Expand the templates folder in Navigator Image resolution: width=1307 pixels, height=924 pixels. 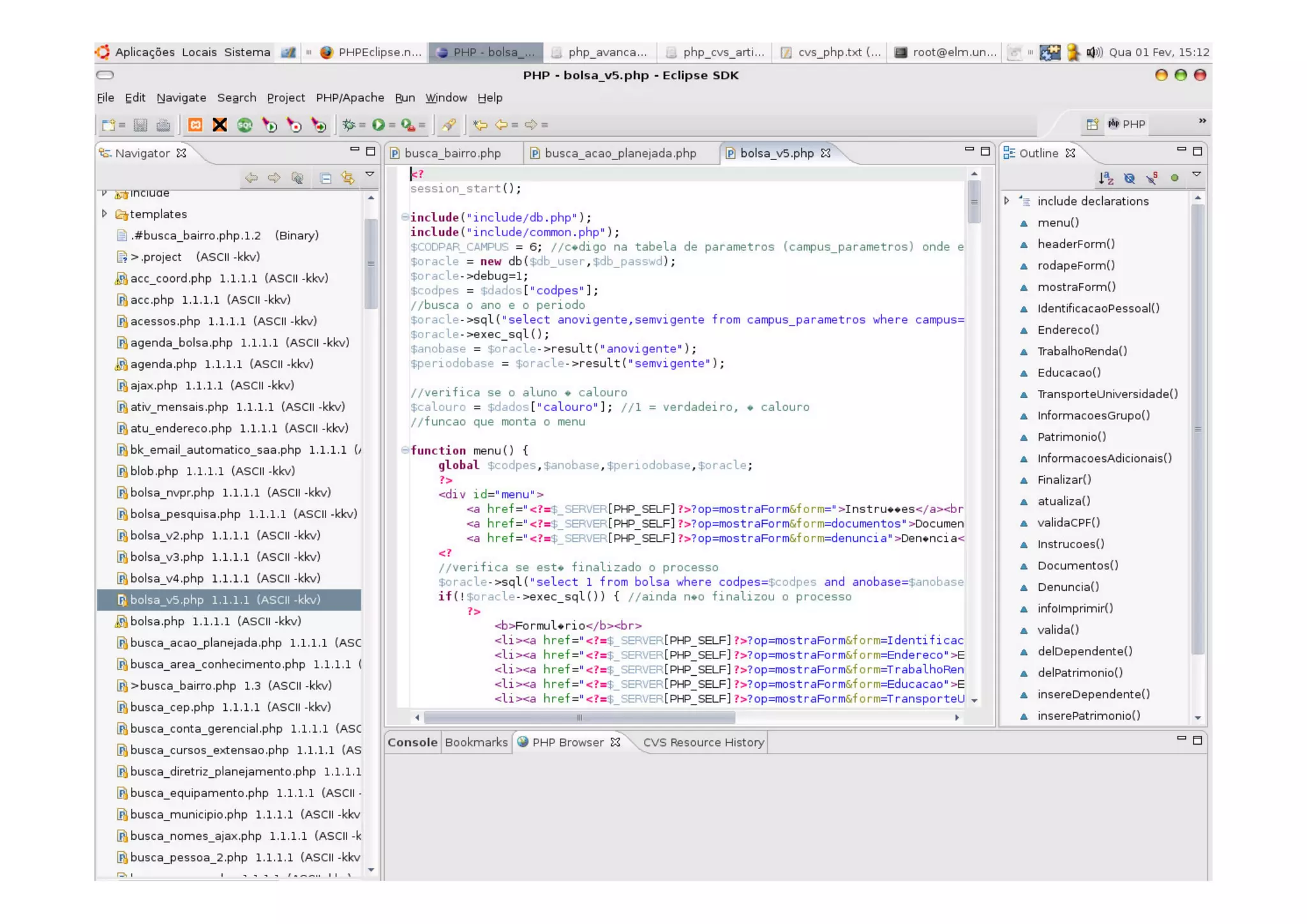pyautogui.click(x=104, y=214)
